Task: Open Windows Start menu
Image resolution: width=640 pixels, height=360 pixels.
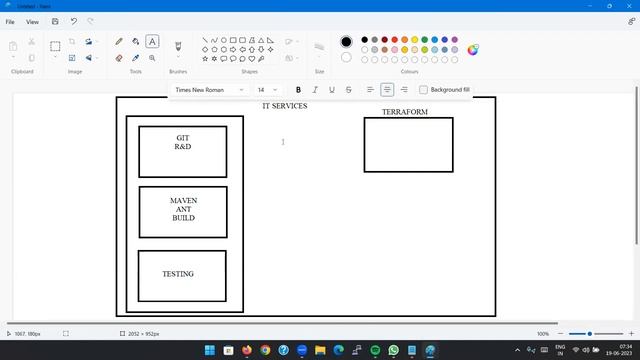Action: (210, 350)
